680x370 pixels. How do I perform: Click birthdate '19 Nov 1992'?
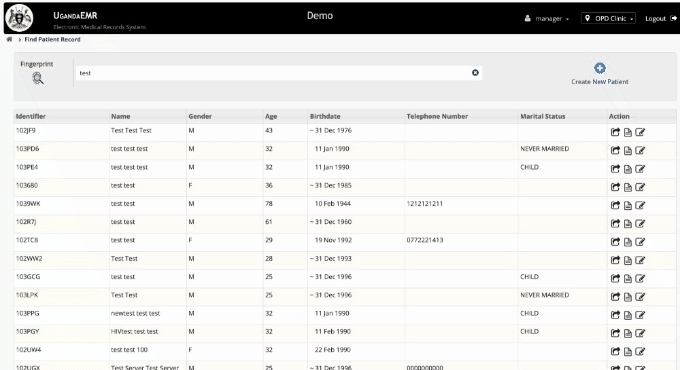pyautogui.click(x=333, y=240)
